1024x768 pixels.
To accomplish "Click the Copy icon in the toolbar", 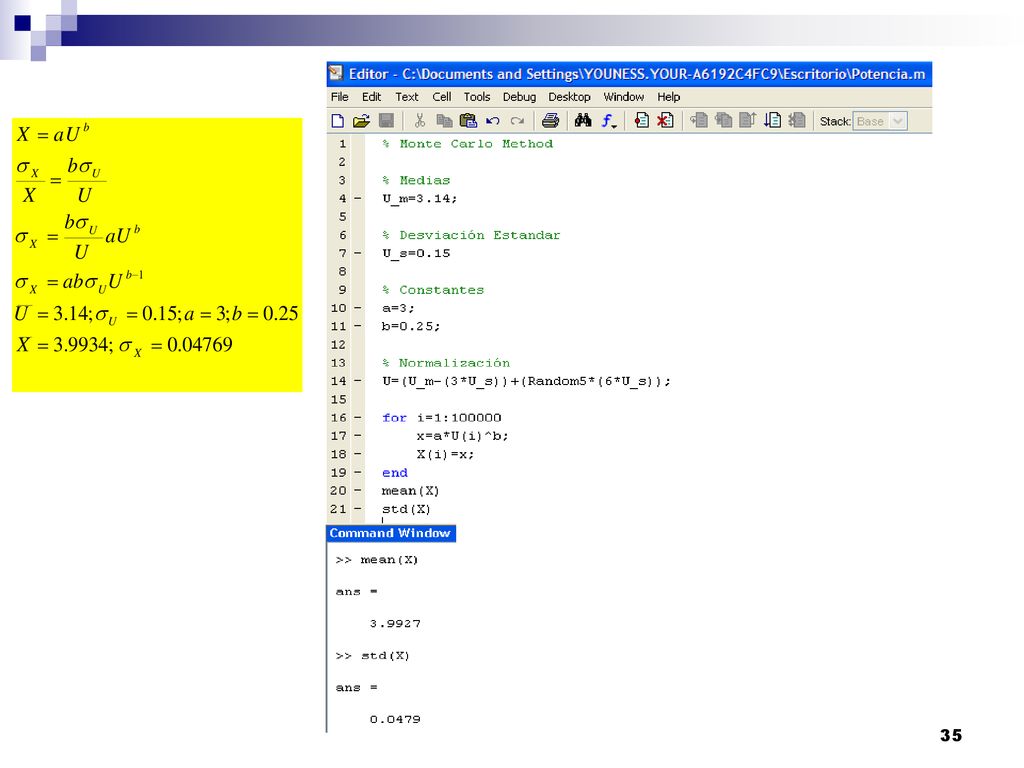I will pyautogui.click(x=444, y=121).
